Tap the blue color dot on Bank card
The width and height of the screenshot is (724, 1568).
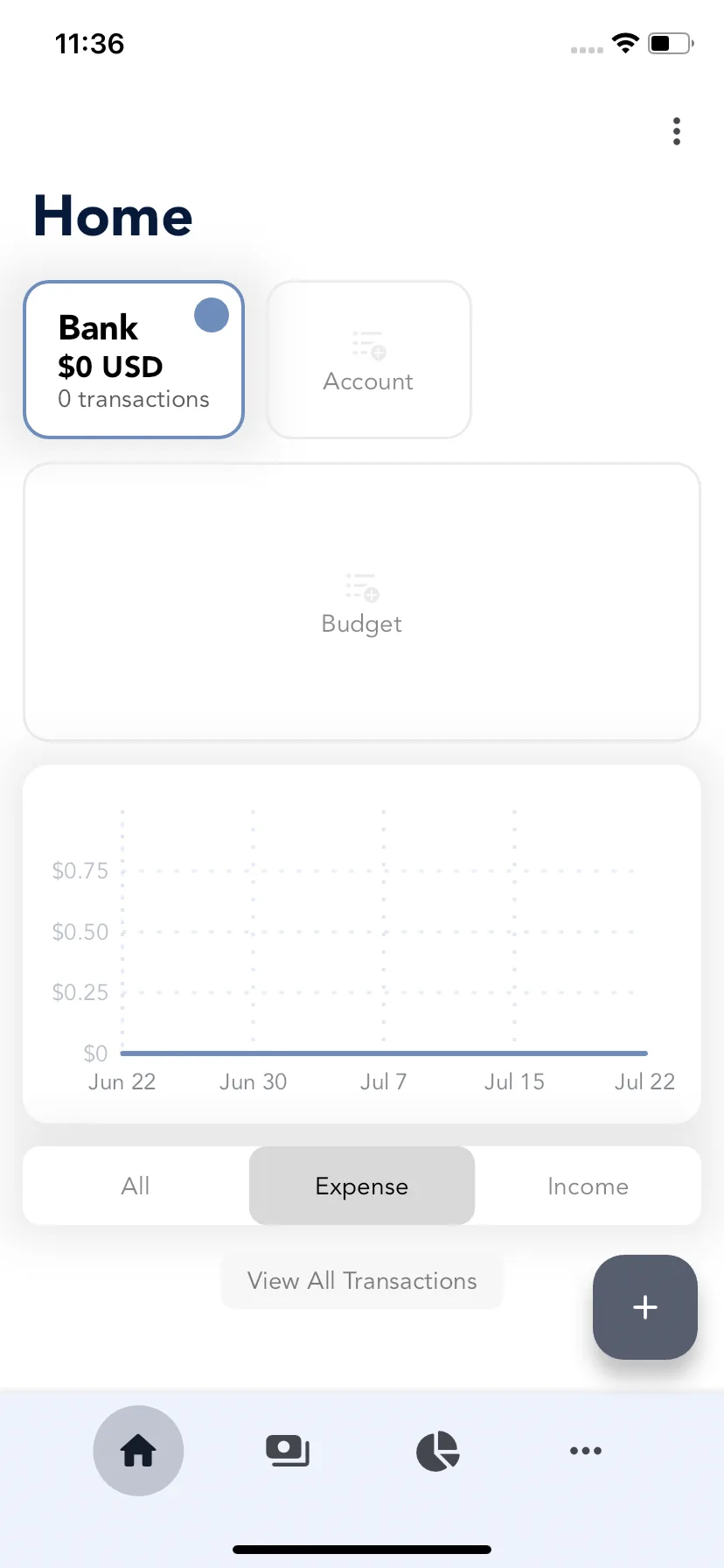pos(211,316)
